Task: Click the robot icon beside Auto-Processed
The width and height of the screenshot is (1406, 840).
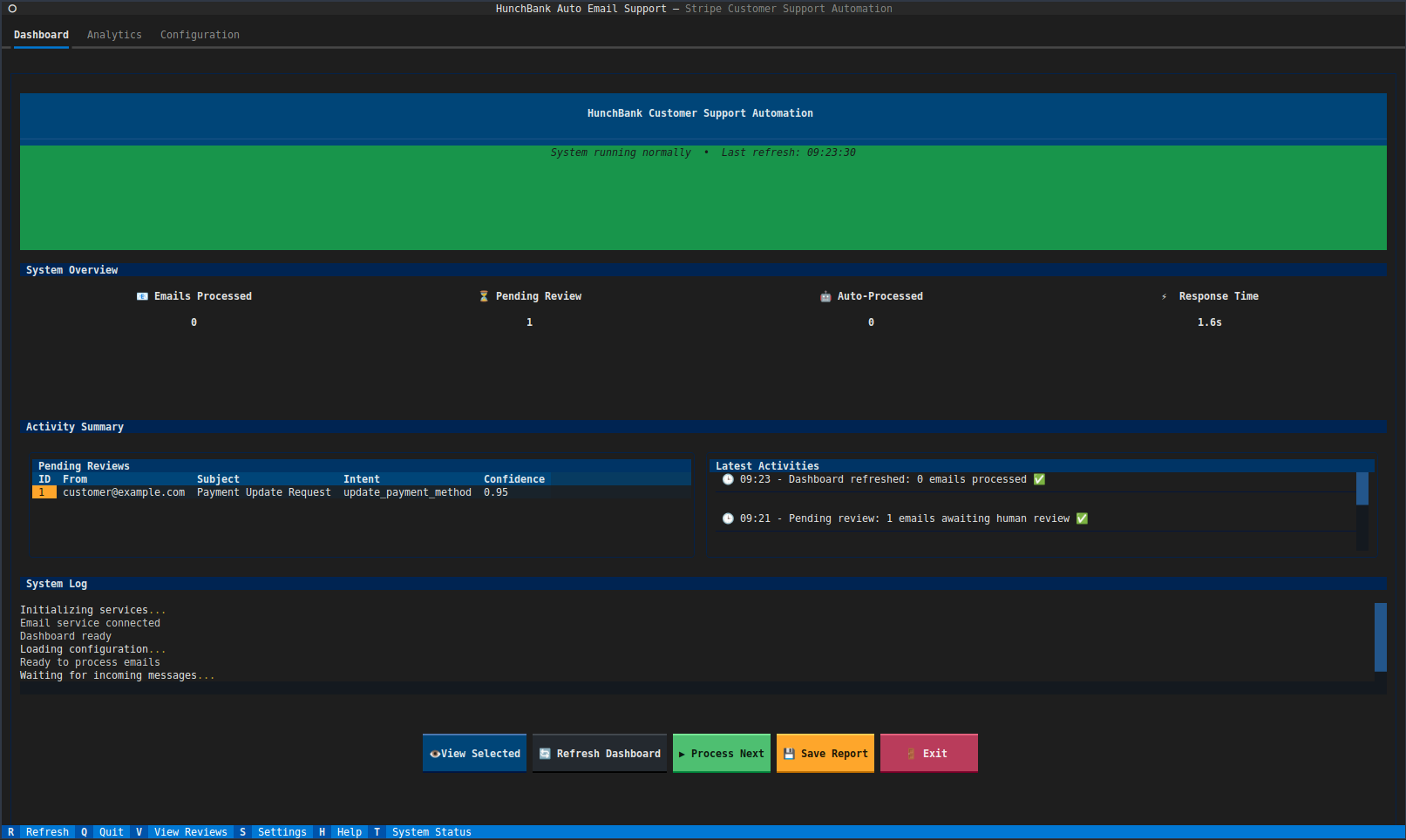Action: 825,296
